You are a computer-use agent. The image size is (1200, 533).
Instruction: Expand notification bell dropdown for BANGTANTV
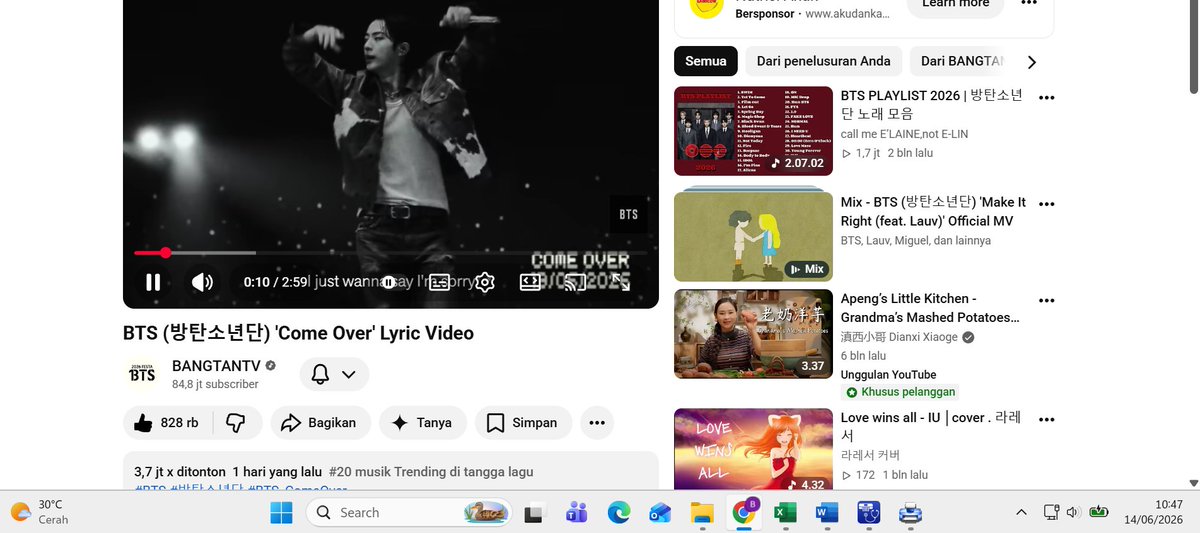[x=334, y=374]
